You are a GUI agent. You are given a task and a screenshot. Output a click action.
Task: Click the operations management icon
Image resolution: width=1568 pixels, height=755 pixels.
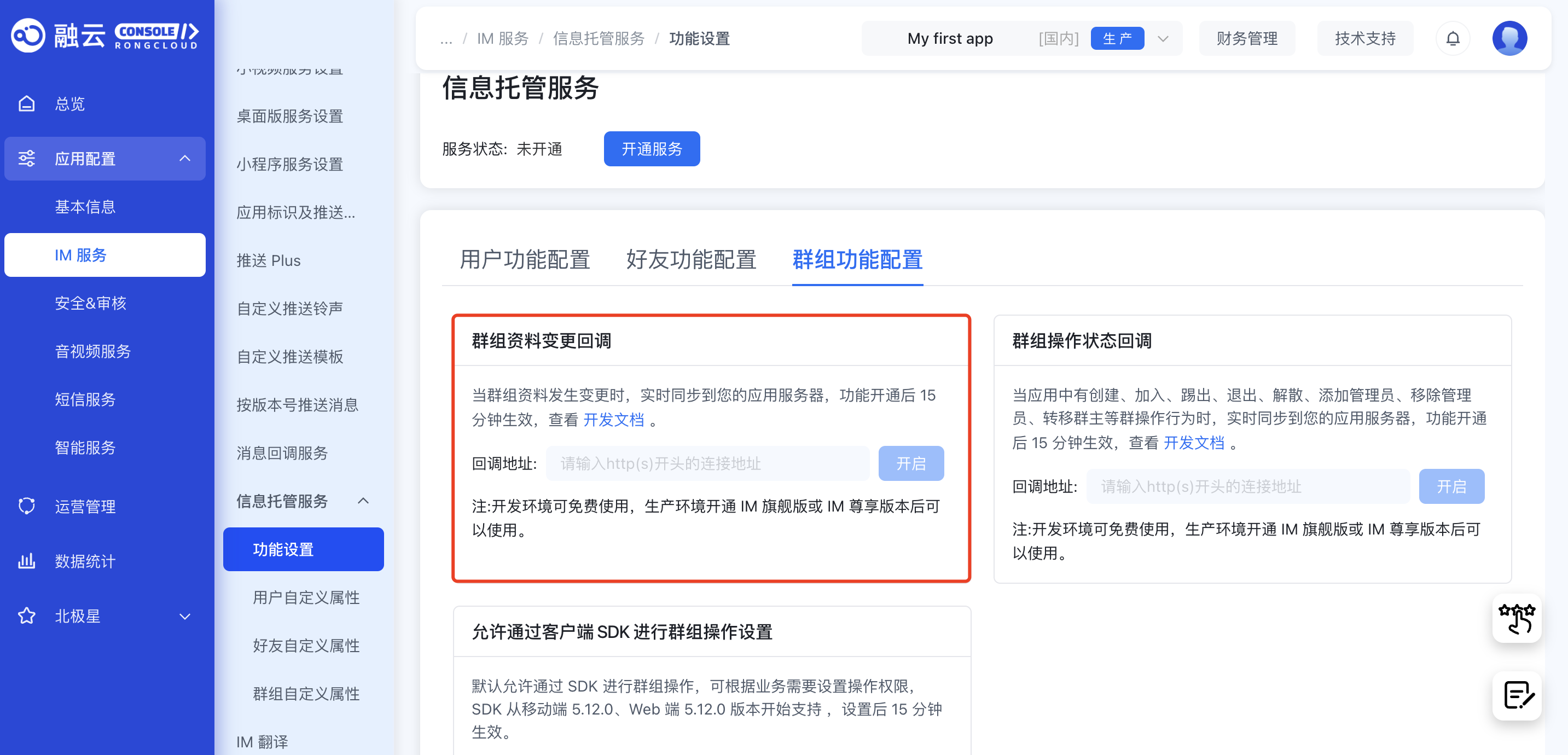click(27, 506)
